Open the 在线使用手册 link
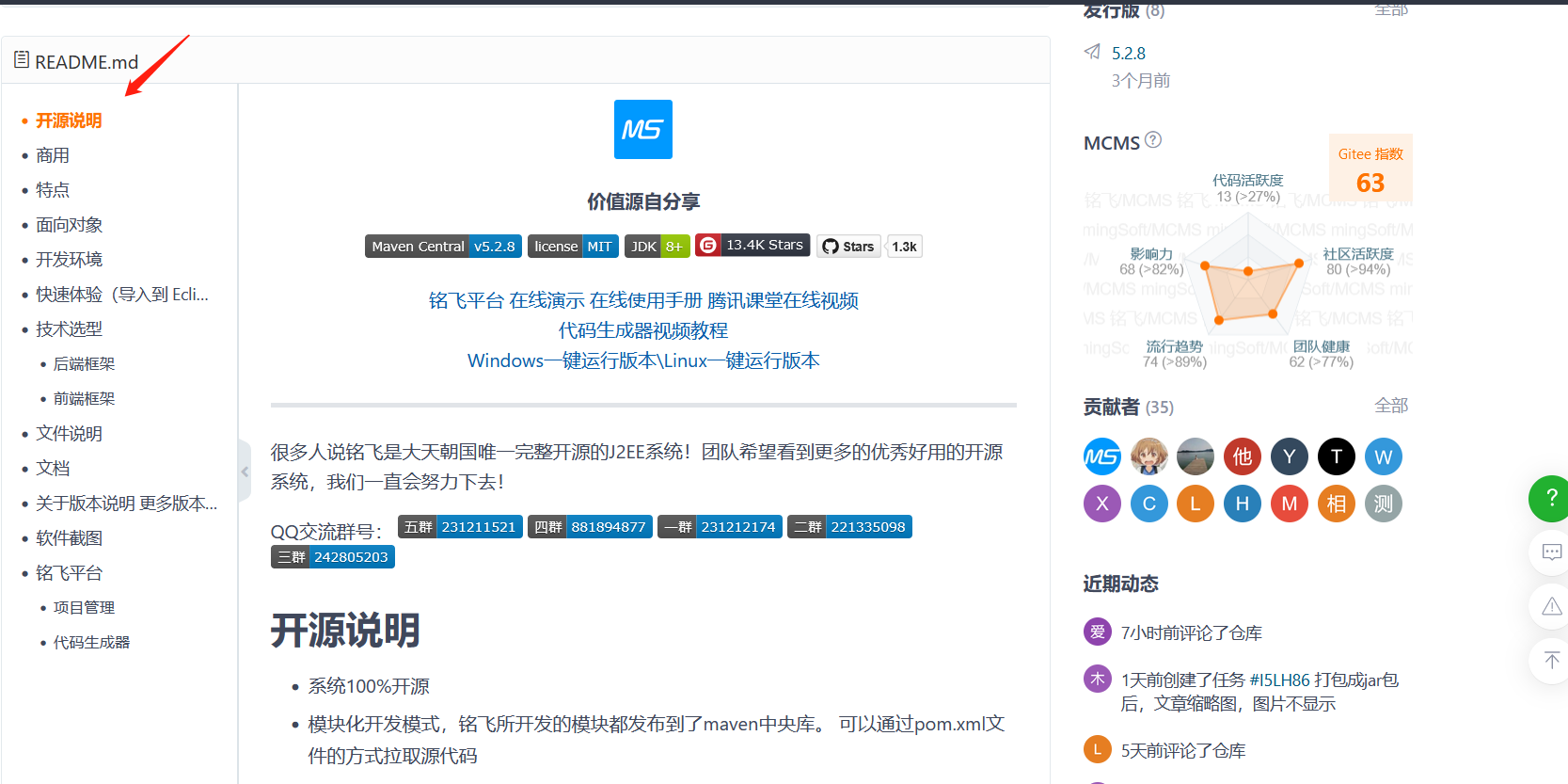This screenshot has width=1568, height=784. tap(646, 300)
